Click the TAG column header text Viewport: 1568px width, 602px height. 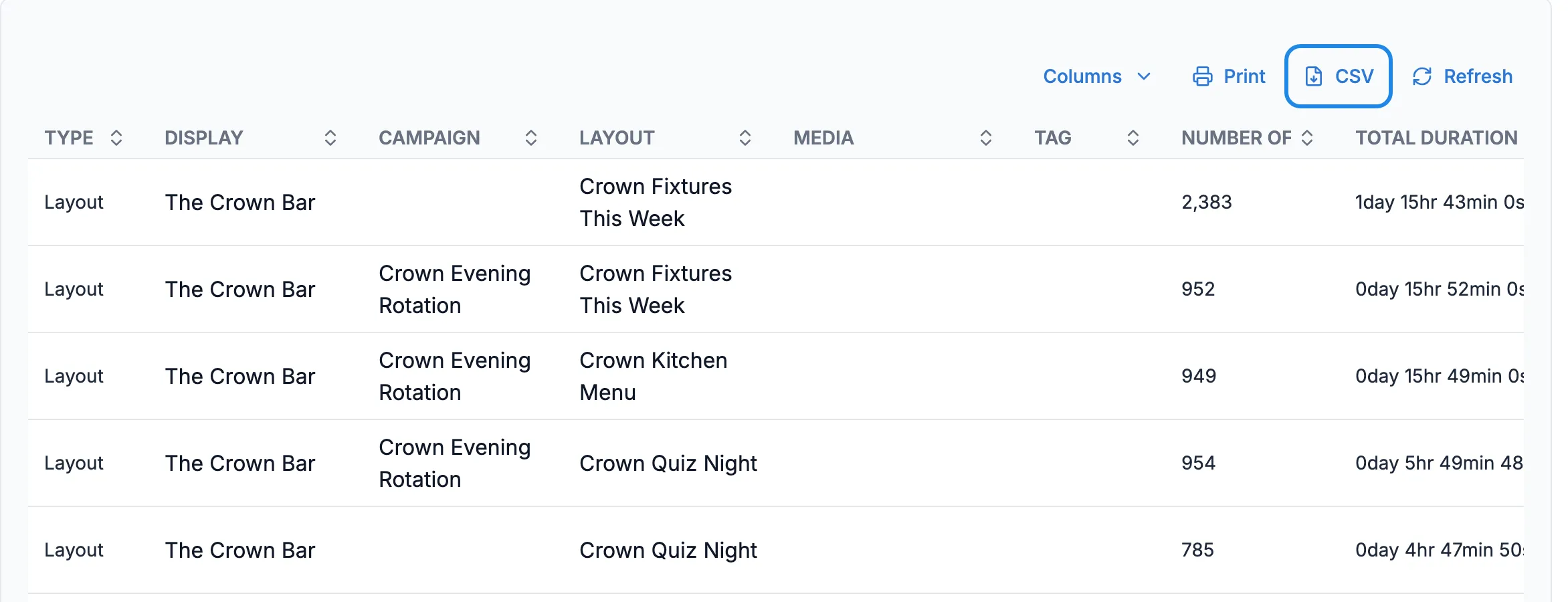click(1053, 138)
